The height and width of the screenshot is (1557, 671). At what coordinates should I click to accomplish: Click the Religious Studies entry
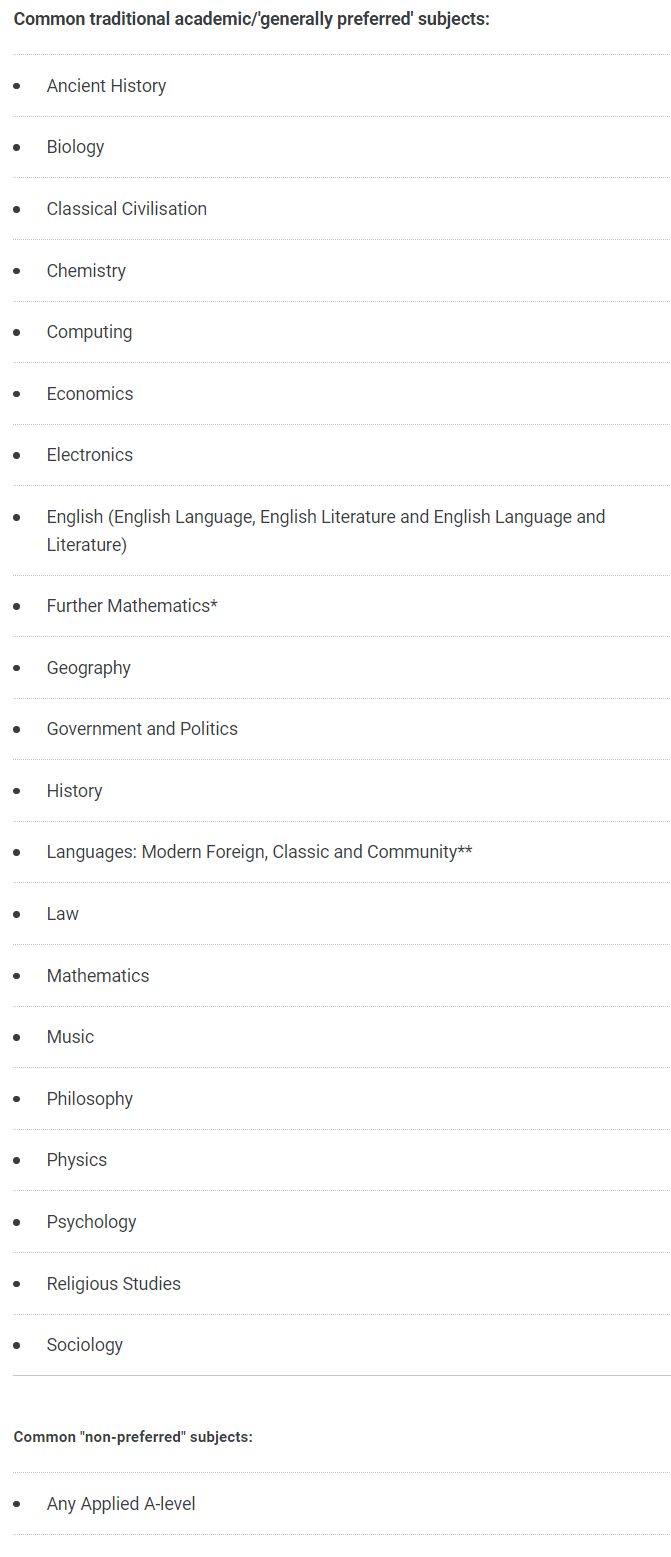click(x=114, y=1284)
